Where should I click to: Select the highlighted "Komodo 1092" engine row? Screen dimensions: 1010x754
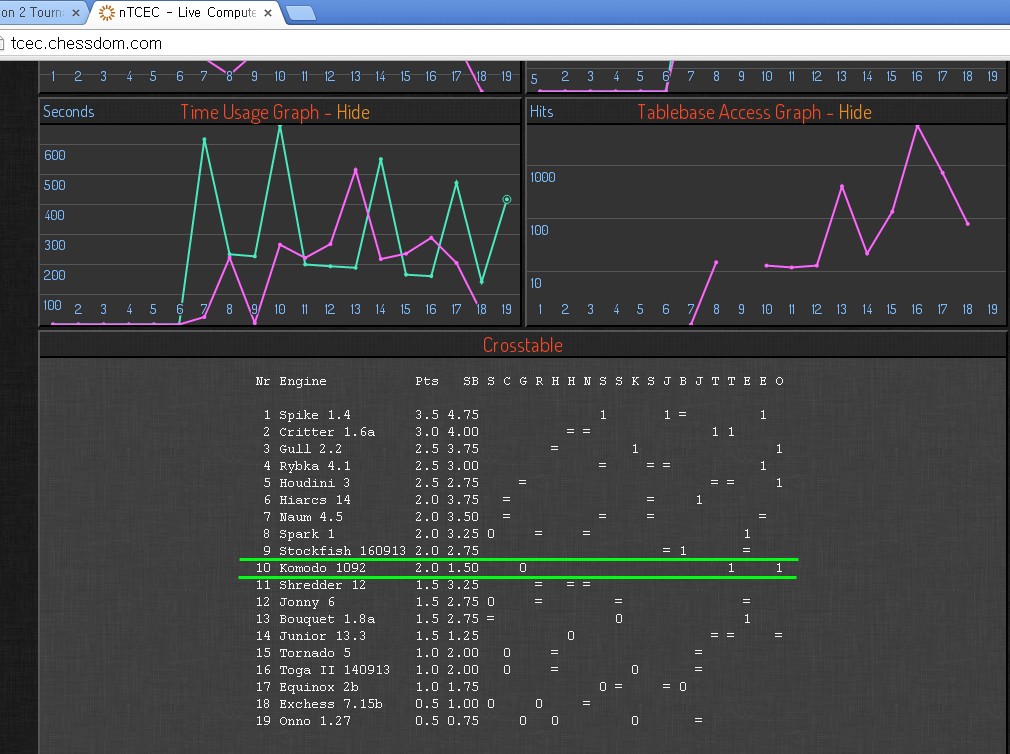click(x=519, y=568)
